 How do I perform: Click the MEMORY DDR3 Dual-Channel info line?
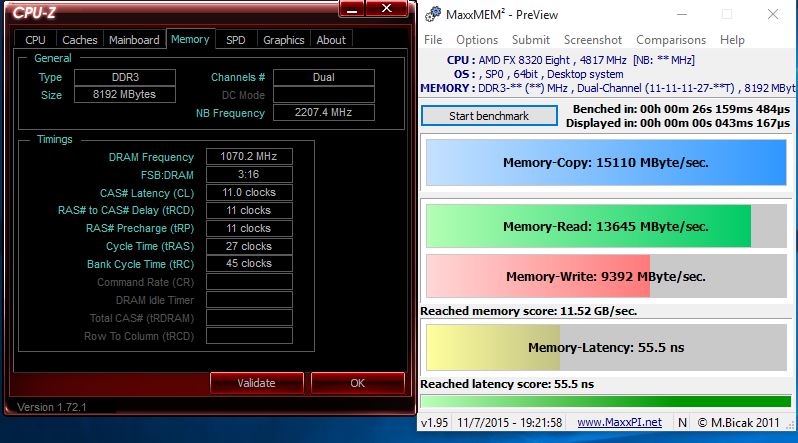point(608,88)
